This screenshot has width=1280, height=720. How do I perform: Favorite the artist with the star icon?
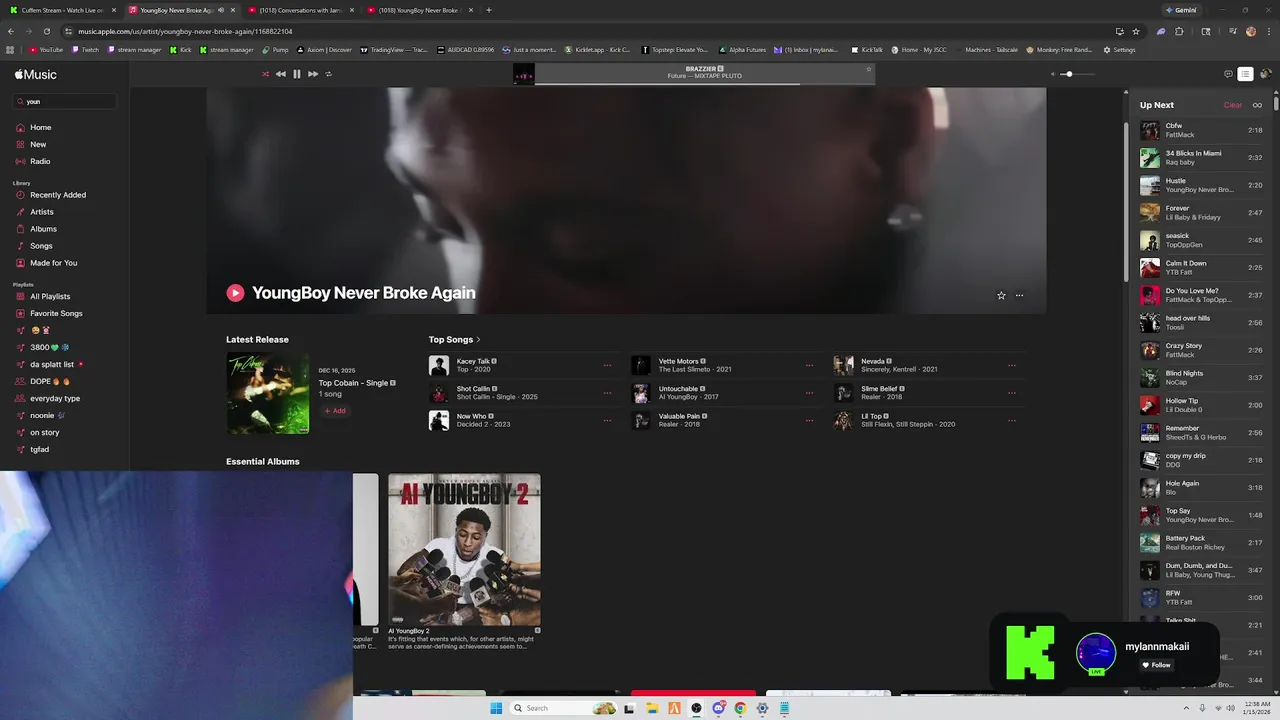click(1001, 295)
